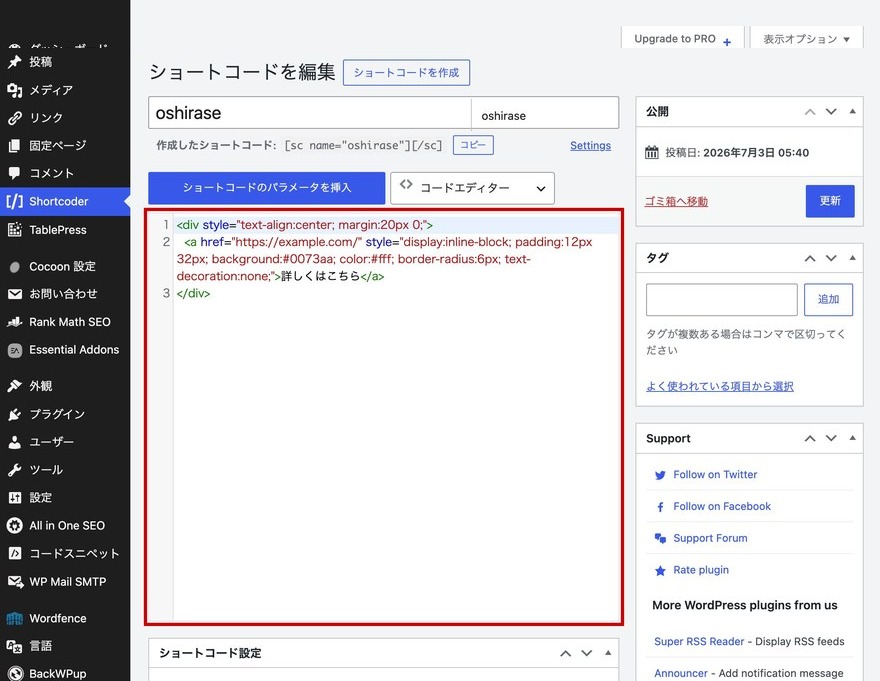Collapse the 公開 panel triangle
Screen dimensions: 880x681
[x=852, y=111]
